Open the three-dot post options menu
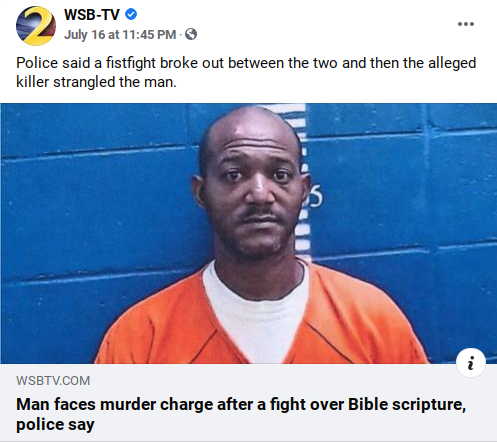This screenshot has height=442, width=497. coord(466,24)
